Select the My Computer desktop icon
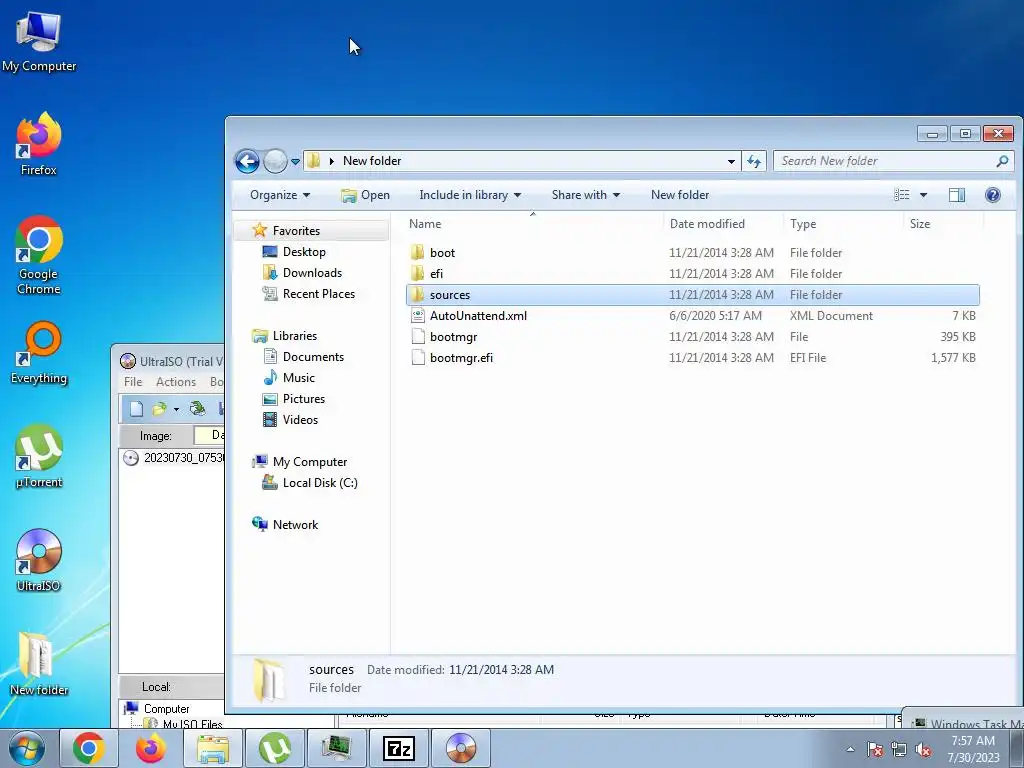This screenshot has height=768, width=1024. [x=39, y=41]
